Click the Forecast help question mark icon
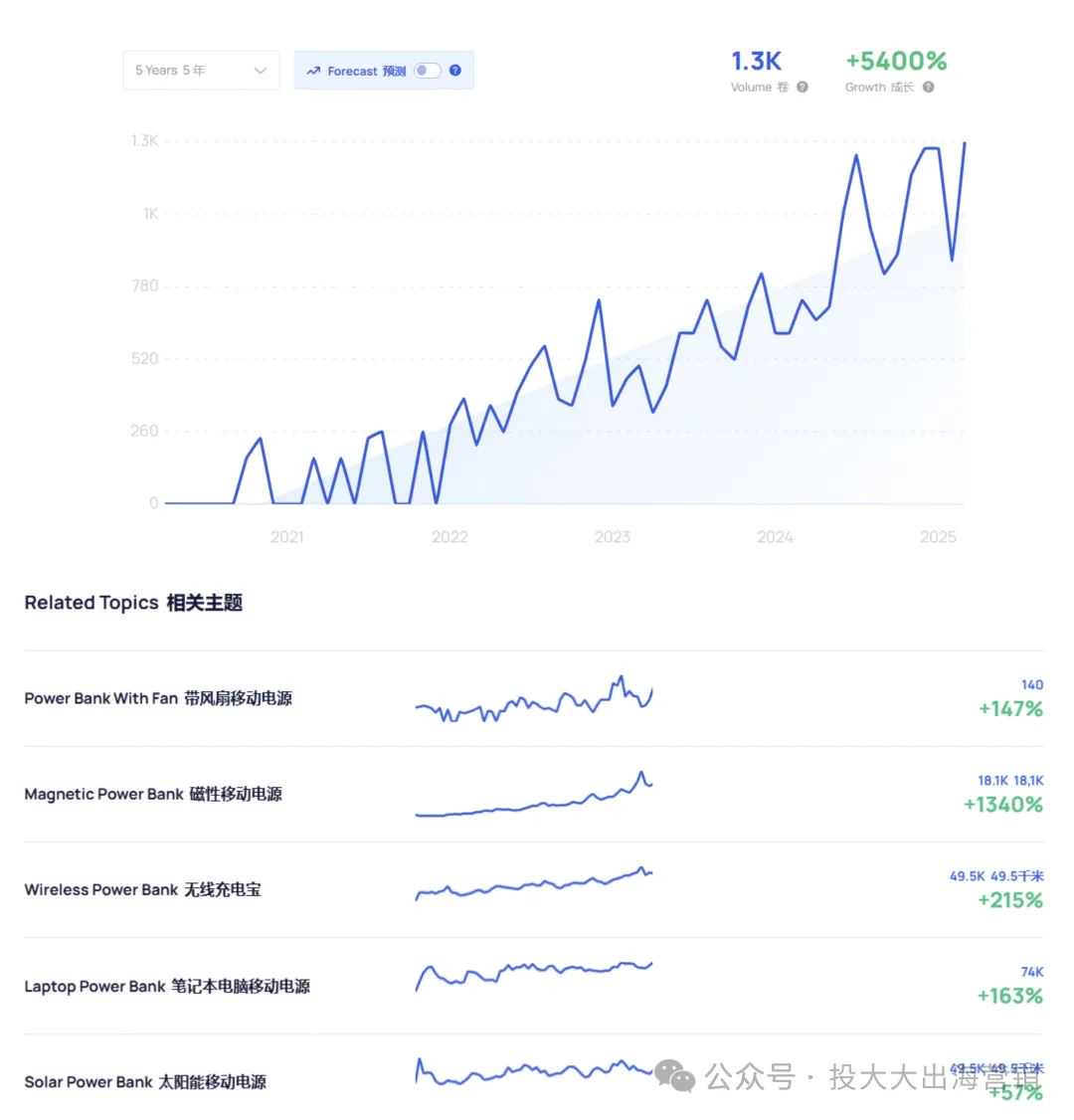 (455, 71)
